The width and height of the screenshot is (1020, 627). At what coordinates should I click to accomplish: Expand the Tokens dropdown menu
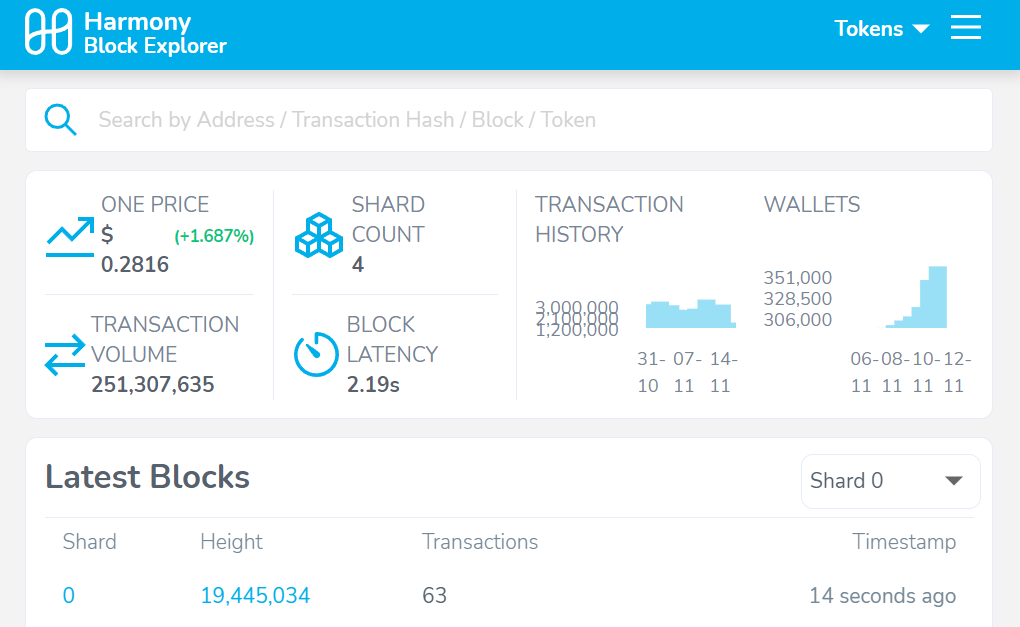pyautogui.click(x=881, y=29)
